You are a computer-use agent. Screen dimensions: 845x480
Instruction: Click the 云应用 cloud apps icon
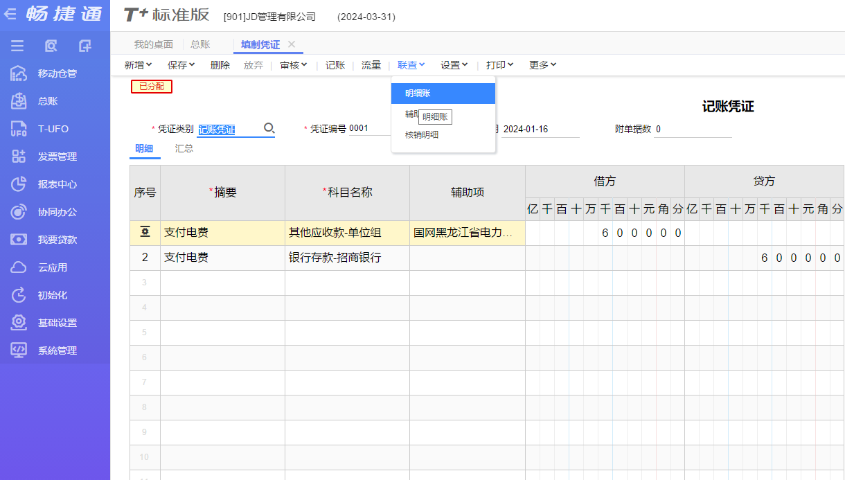click(18, 268)
